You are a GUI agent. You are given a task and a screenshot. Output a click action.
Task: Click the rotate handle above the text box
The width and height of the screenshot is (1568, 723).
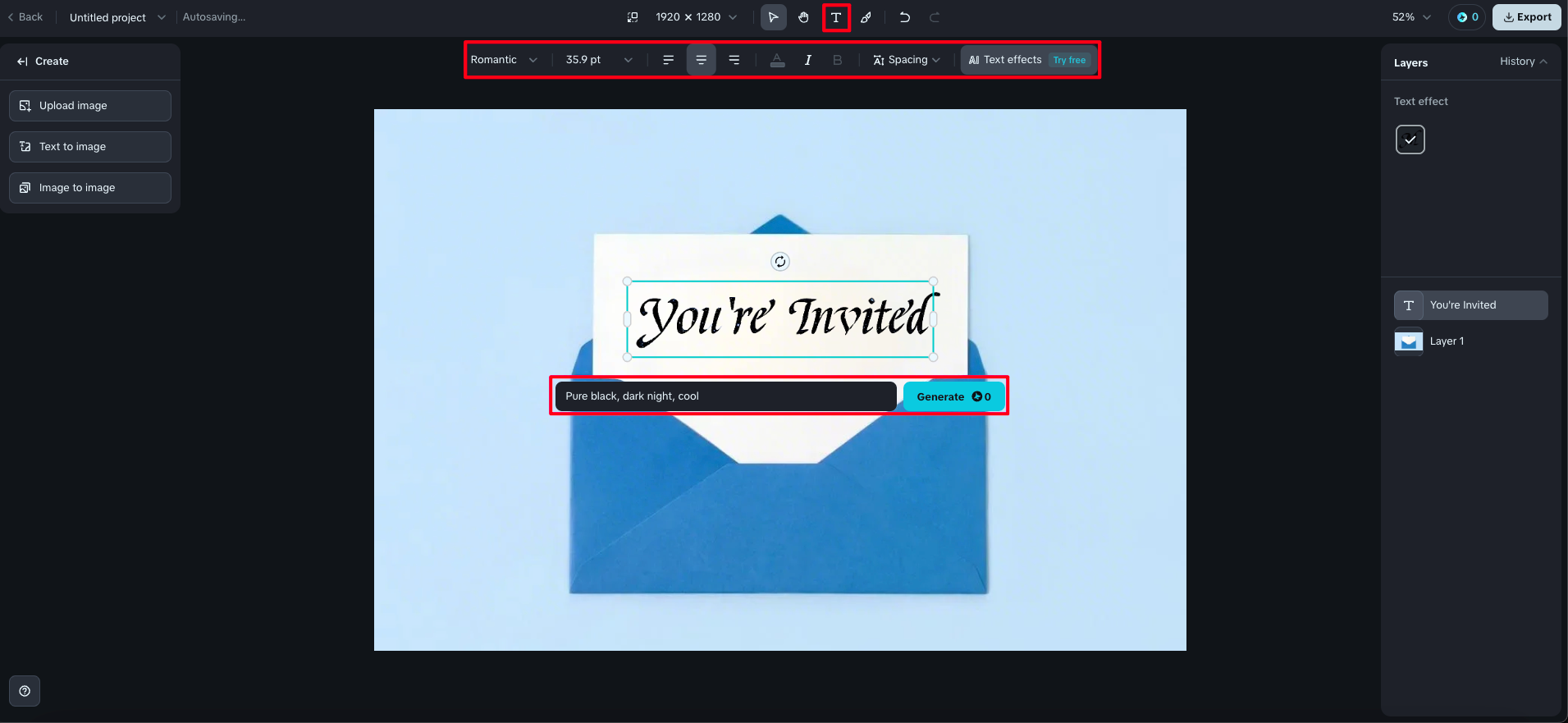[x=780, y=262]
